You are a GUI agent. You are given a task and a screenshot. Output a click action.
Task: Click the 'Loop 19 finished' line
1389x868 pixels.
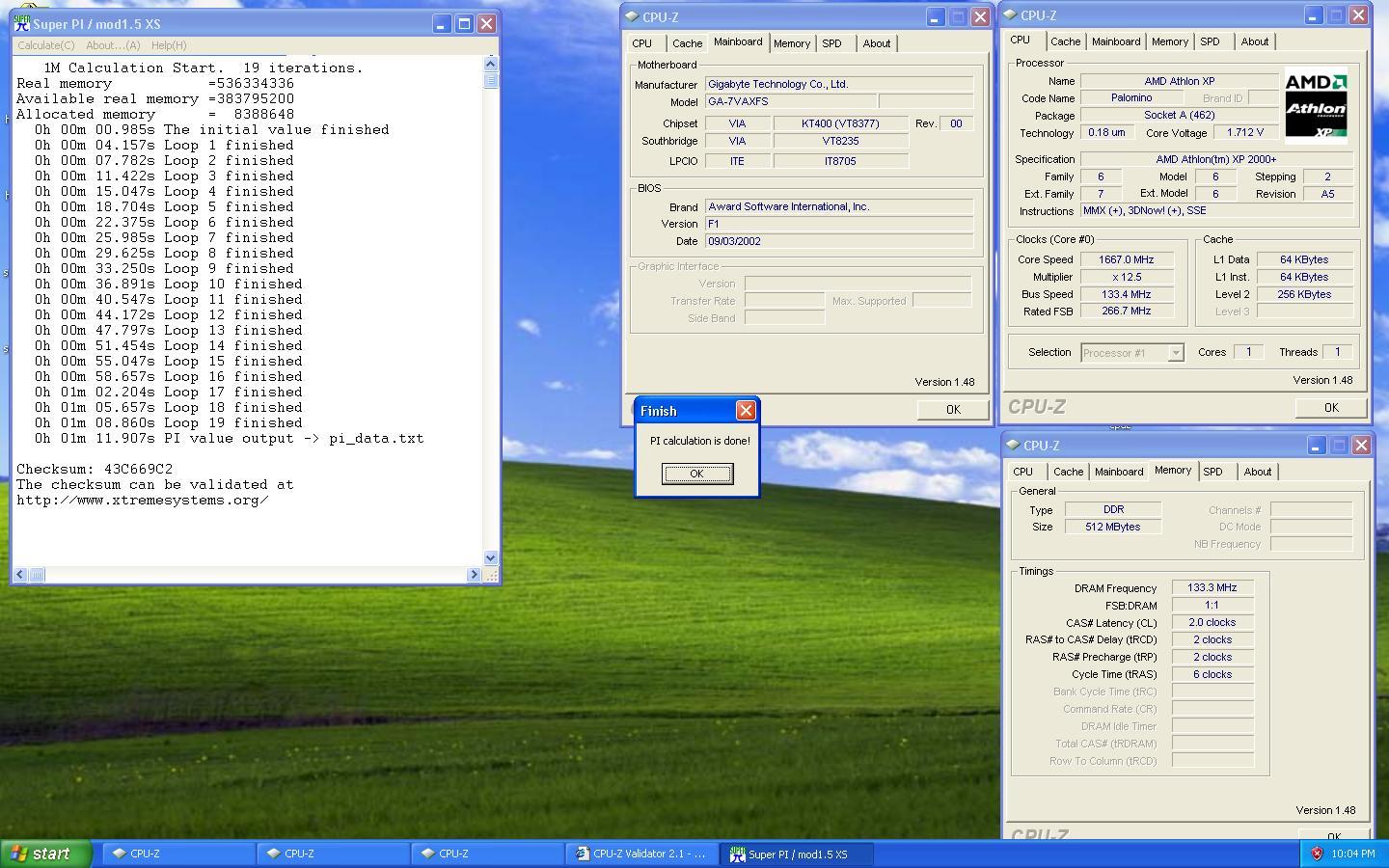169,422
